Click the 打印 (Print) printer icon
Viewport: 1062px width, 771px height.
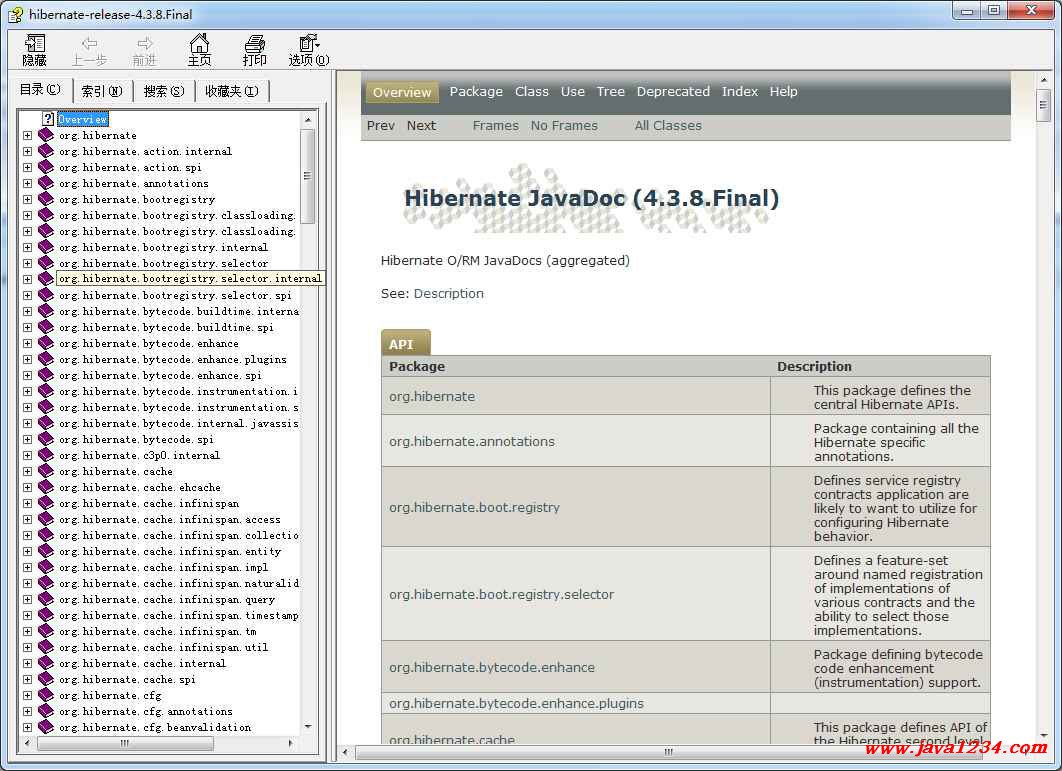255,50
